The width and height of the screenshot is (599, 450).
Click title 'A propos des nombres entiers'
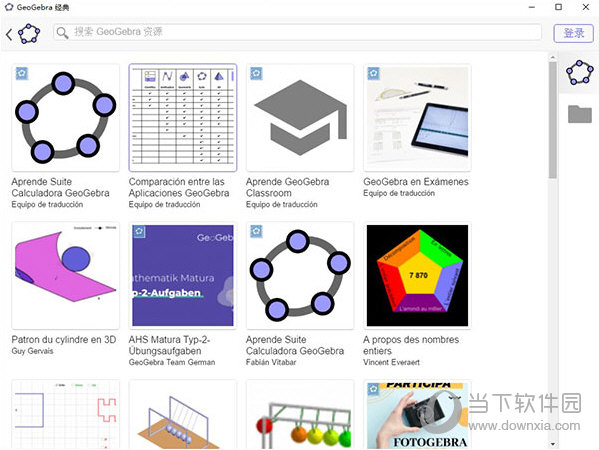click(411, 345)
